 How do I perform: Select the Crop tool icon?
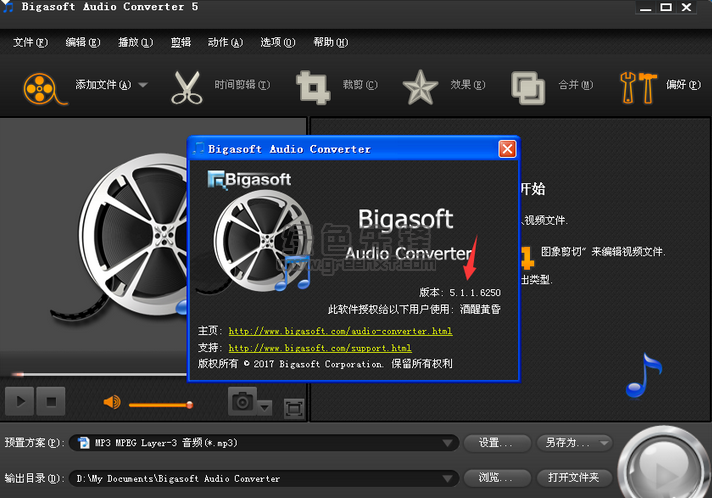coord(313,86)
